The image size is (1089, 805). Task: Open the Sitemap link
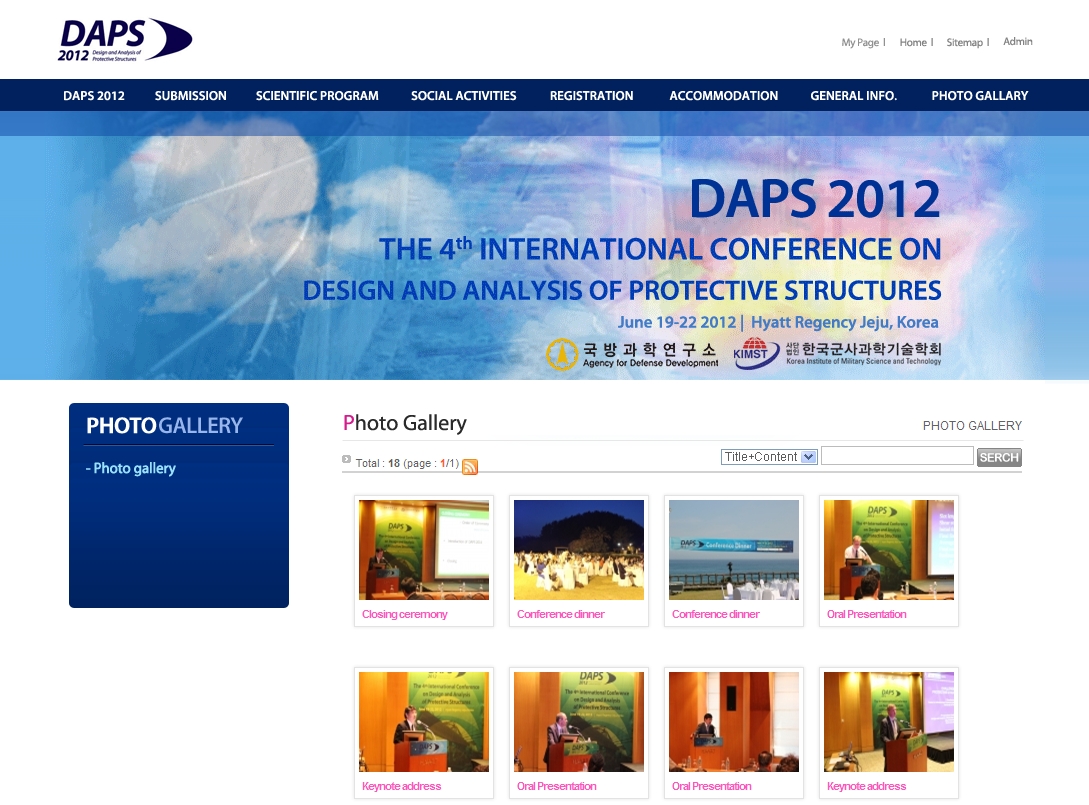point(964,42)
